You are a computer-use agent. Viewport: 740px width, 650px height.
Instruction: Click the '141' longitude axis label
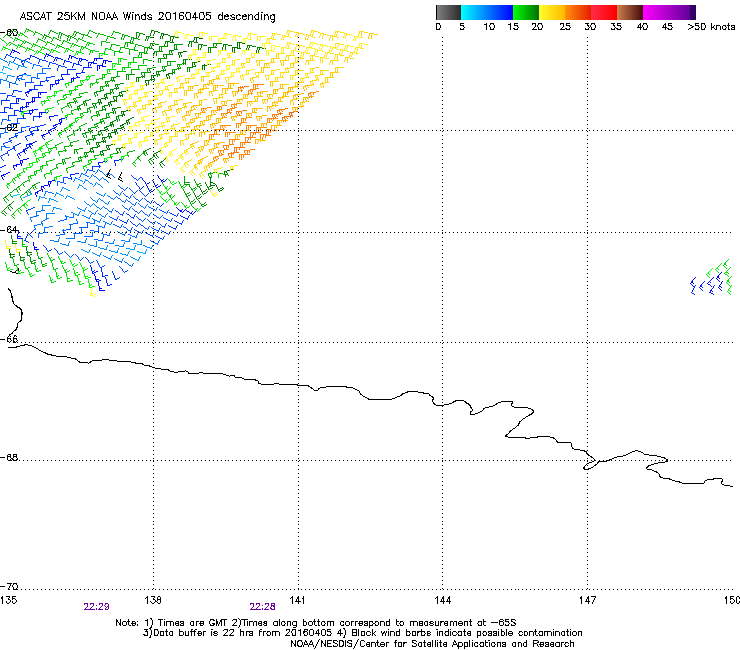tap(297, 600)
